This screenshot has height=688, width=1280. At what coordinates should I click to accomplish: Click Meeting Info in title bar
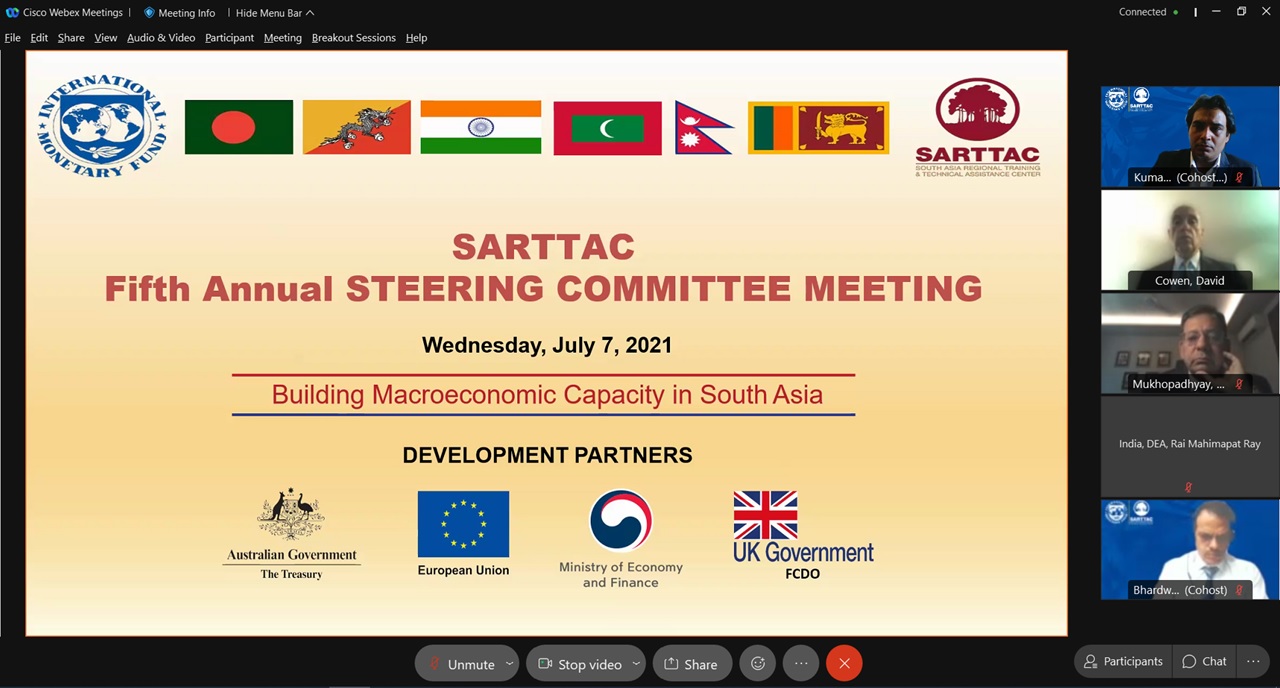[x=180, y=13]
